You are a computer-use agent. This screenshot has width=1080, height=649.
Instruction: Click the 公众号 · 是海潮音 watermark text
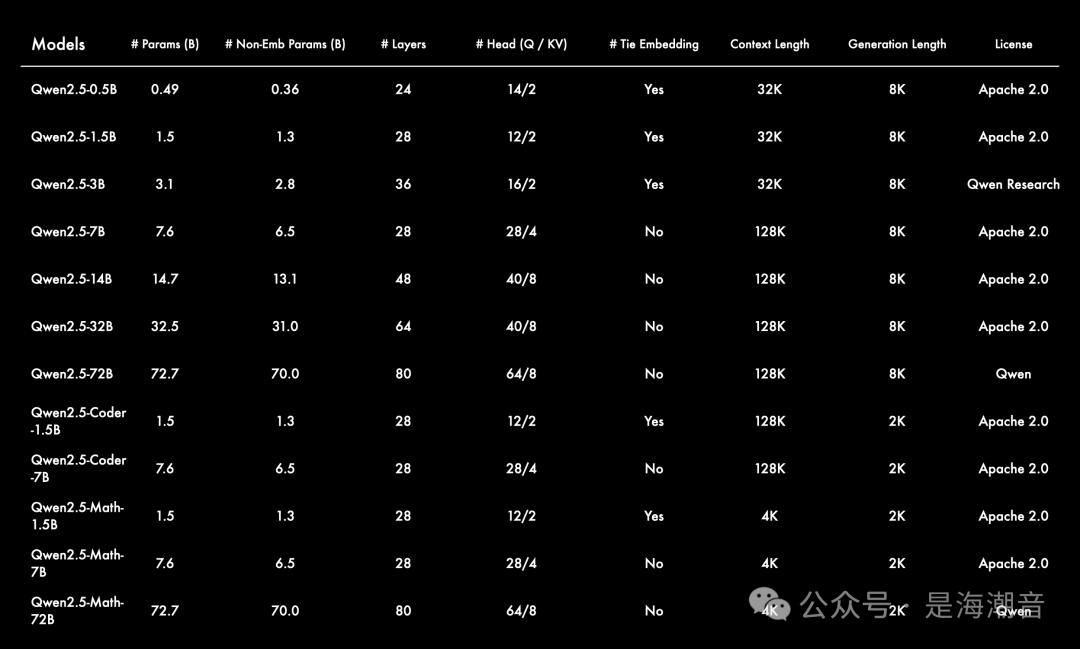point(922,605)
